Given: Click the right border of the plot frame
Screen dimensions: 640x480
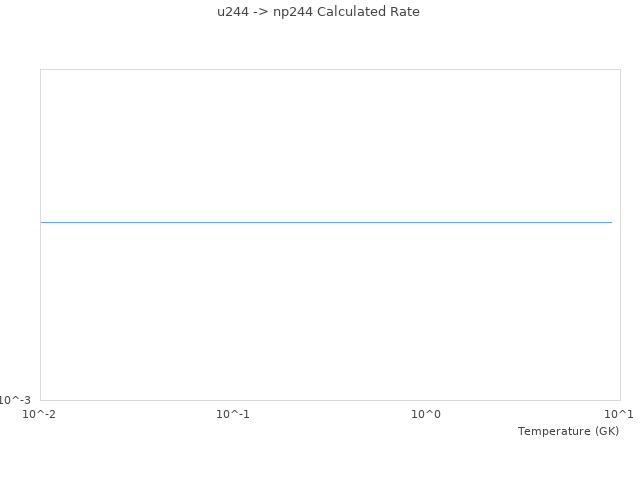Looking at the screenshot, I should click(620, 235).
